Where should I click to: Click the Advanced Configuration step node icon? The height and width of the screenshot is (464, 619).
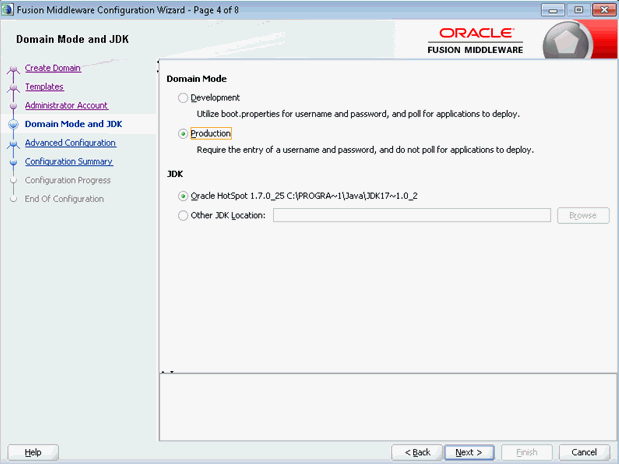[x=13, y=144]
